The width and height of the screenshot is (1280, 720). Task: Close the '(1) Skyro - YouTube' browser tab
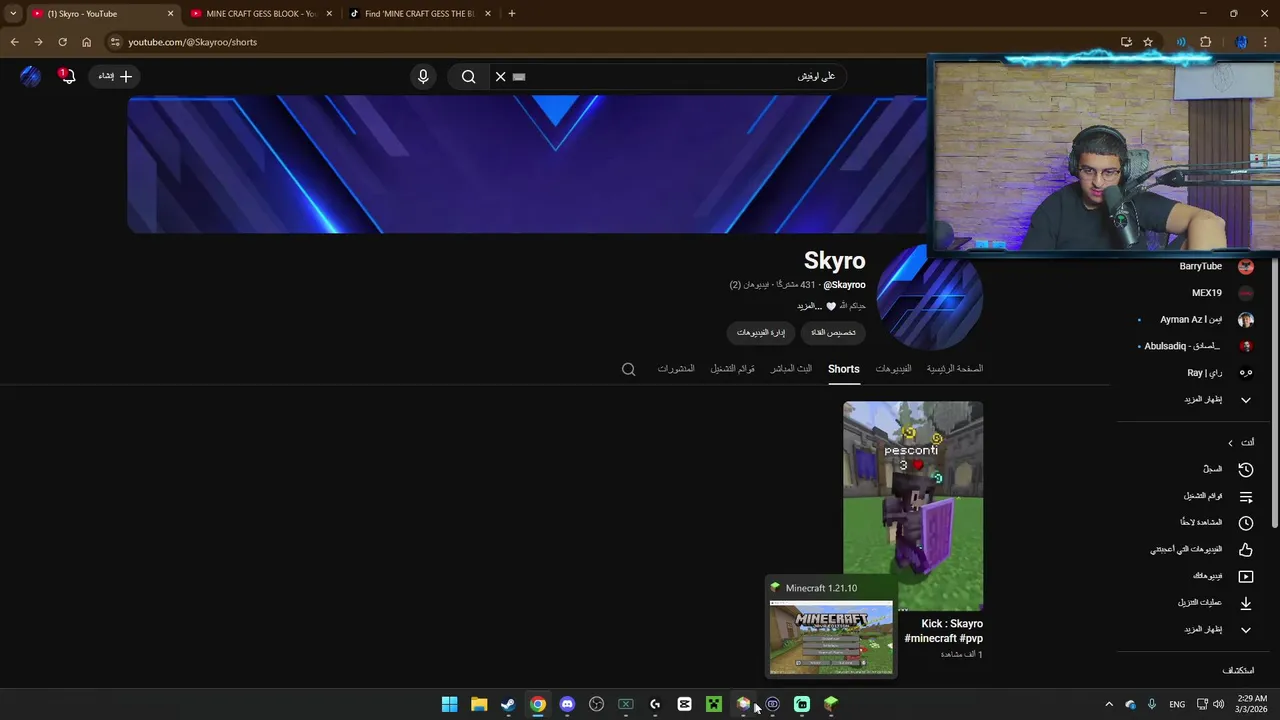tap(170, 14)
